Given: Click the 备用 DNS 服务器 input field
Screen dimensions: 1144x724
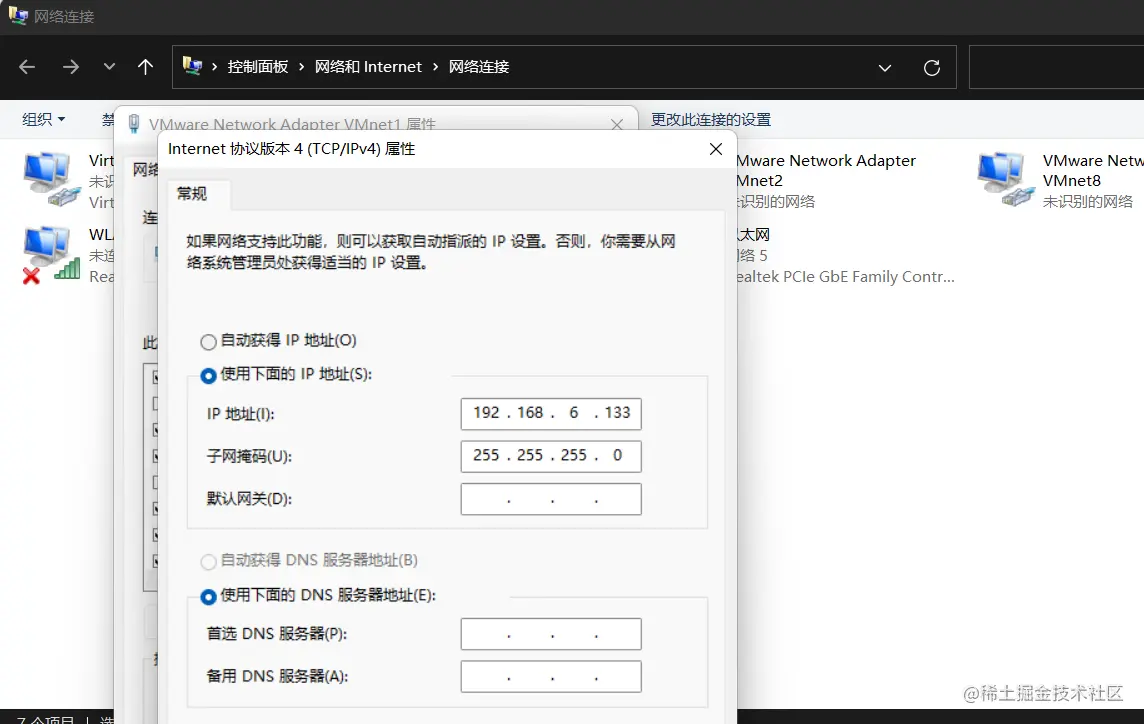Looking at the screenshot, I should [x=551, y=677].
